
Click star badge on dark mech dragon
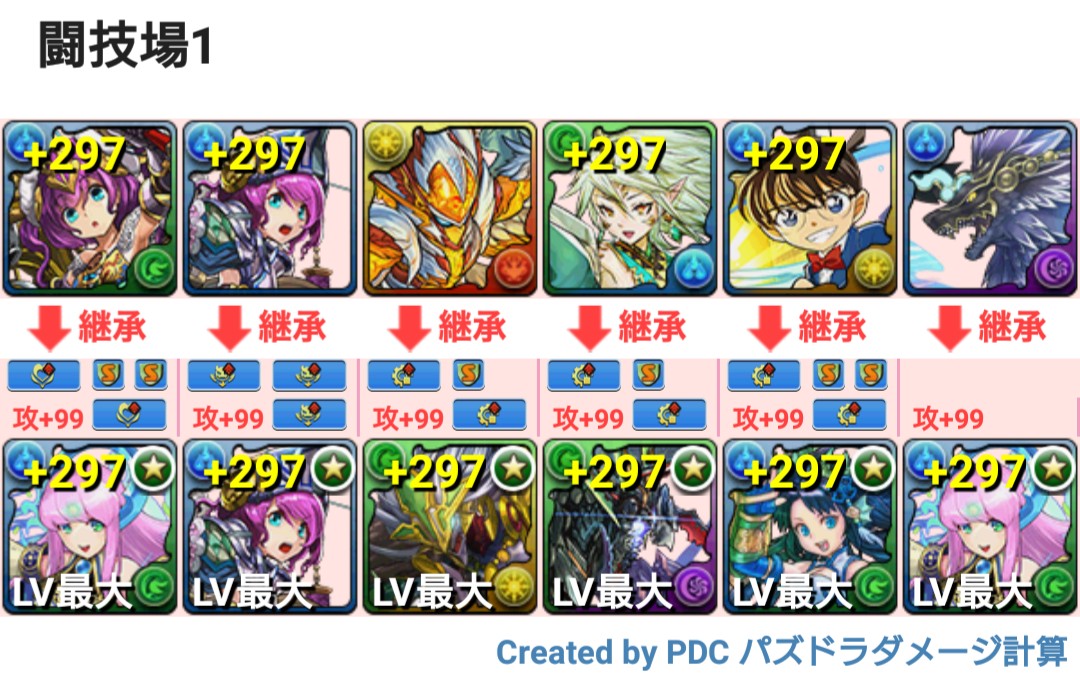[694, 469]
